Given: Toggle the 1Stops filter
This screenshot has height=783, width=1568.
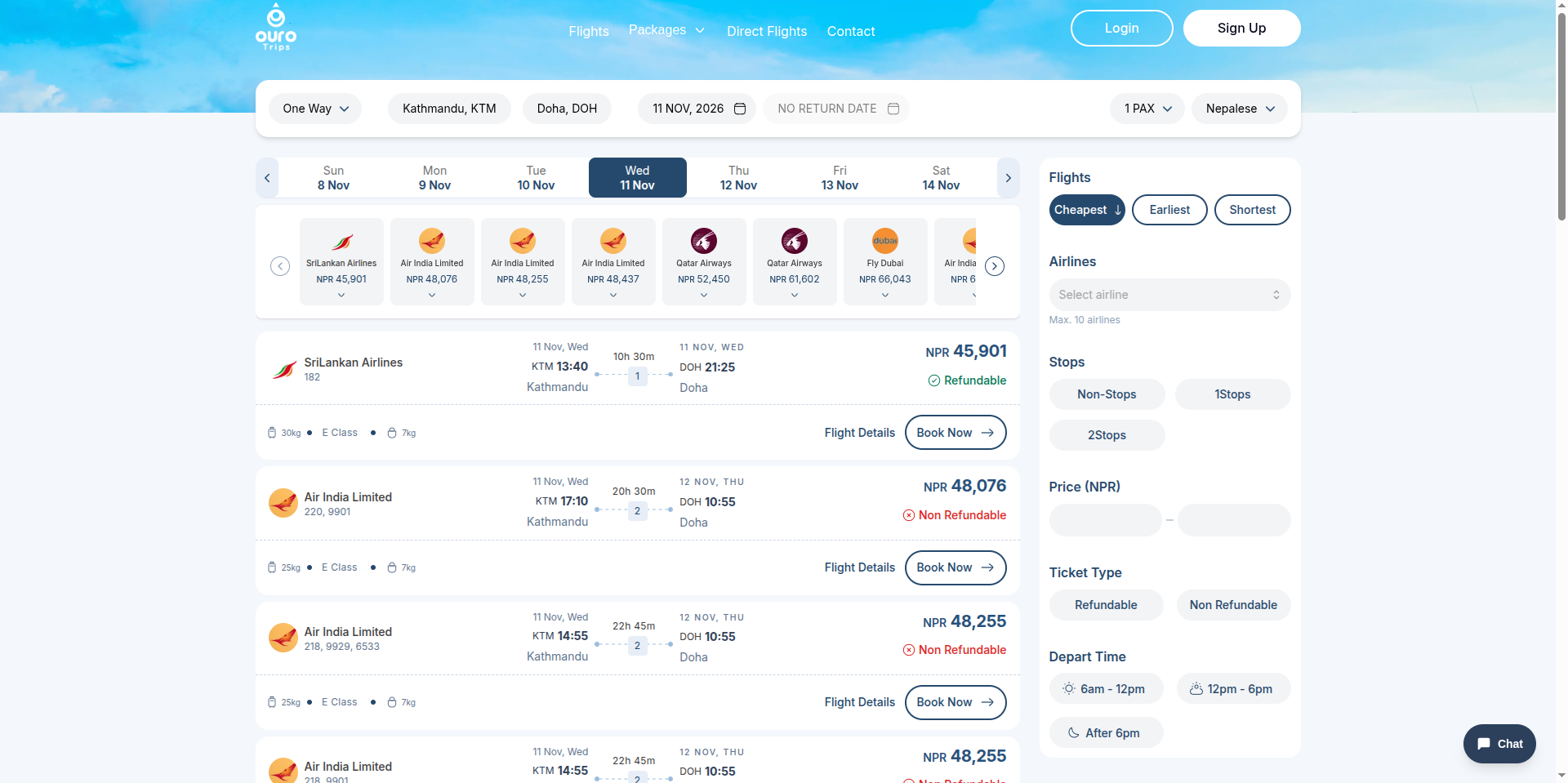Looking at the screenshot, I should tap(1232, 394).
